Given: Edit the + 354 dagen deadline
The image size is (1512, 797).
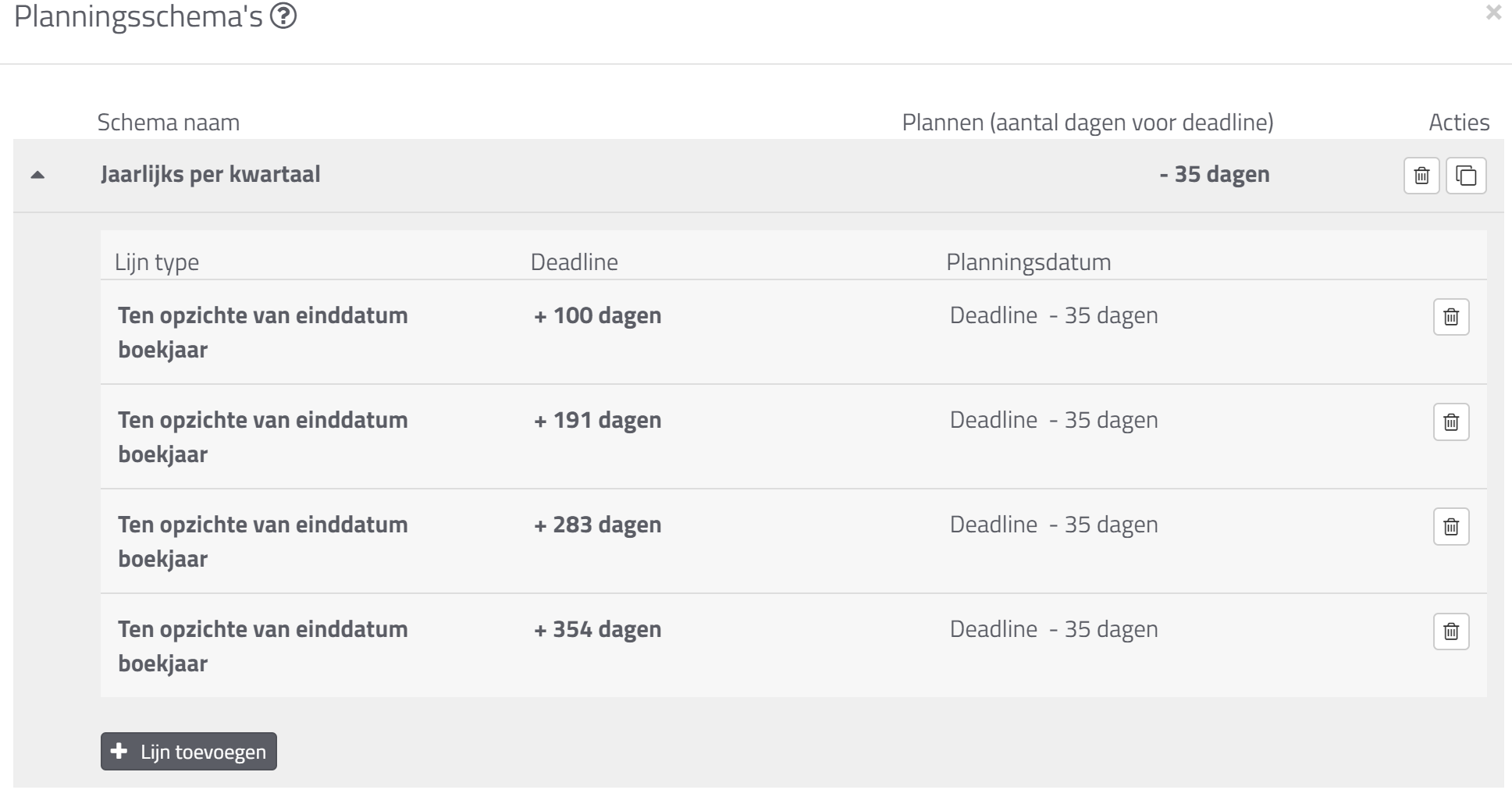Looking at the screenshot, I should (597, 629).
